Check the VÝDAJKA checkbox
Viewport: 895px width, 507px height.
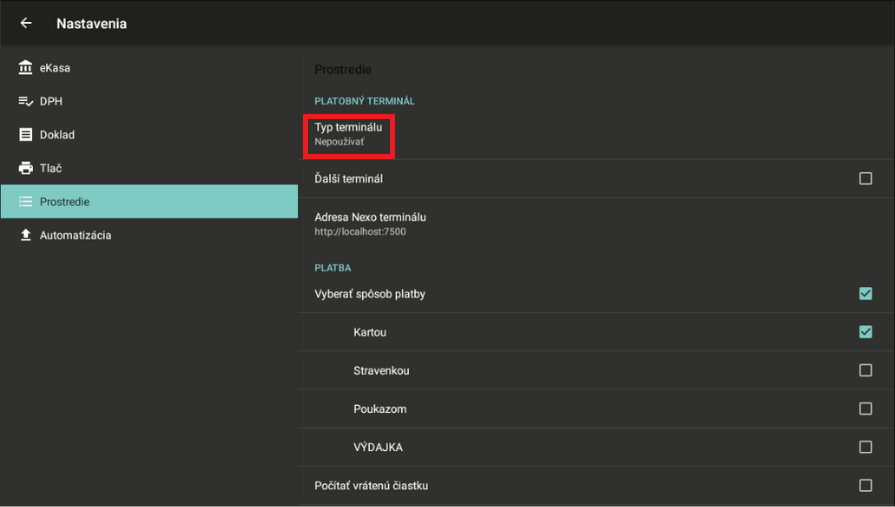tap(865, 447)
